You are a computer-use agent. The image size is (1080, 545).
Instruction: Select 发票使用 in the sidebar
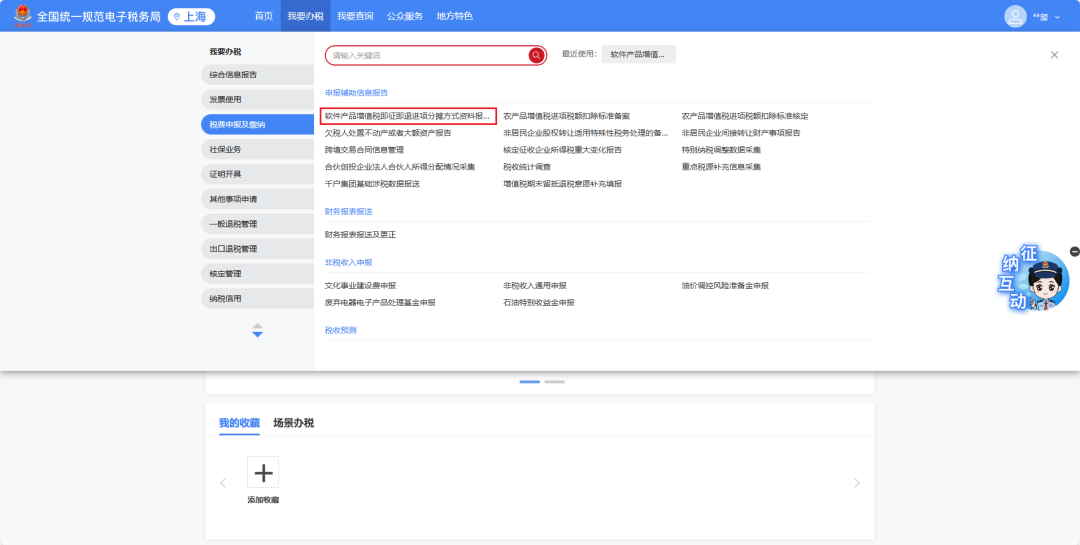pyautogui.click(x=258, y=99)
